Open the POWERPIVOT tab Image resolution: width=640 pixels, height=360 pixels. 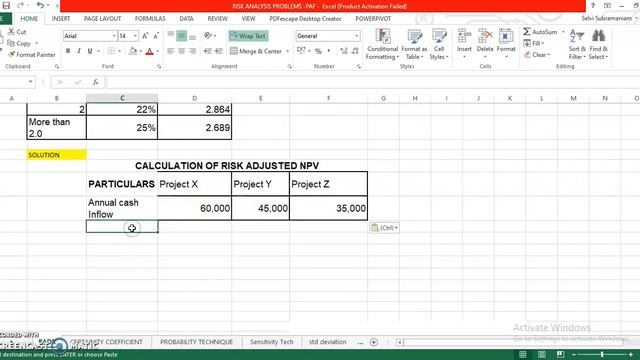coord(373,18)
